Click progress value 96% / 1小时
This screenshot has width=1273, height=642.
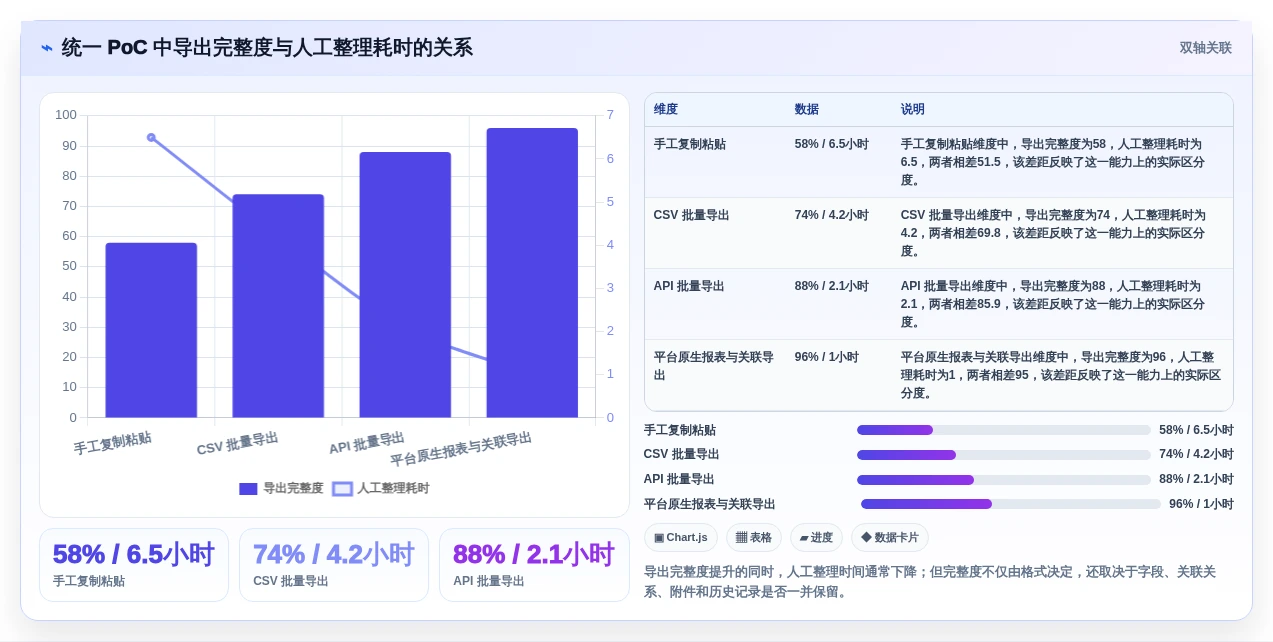point(1201,504)
